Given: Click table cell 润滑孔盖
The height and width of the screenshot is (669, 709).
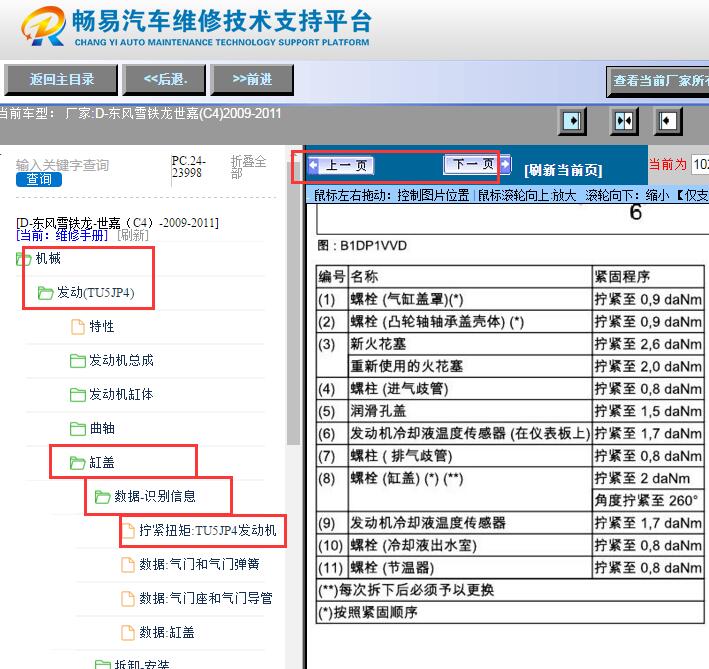Looking at the screenshot, I should pos(470,411).
